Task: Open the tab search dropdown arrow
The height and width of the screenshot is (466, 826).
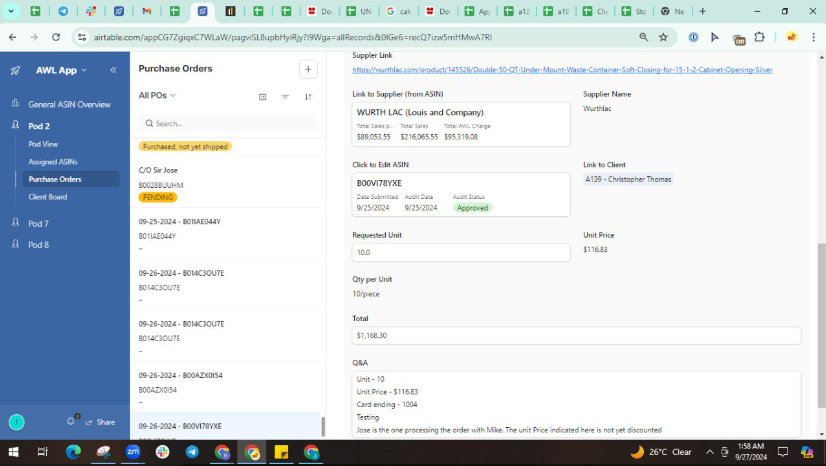Action: click(11, 11)
